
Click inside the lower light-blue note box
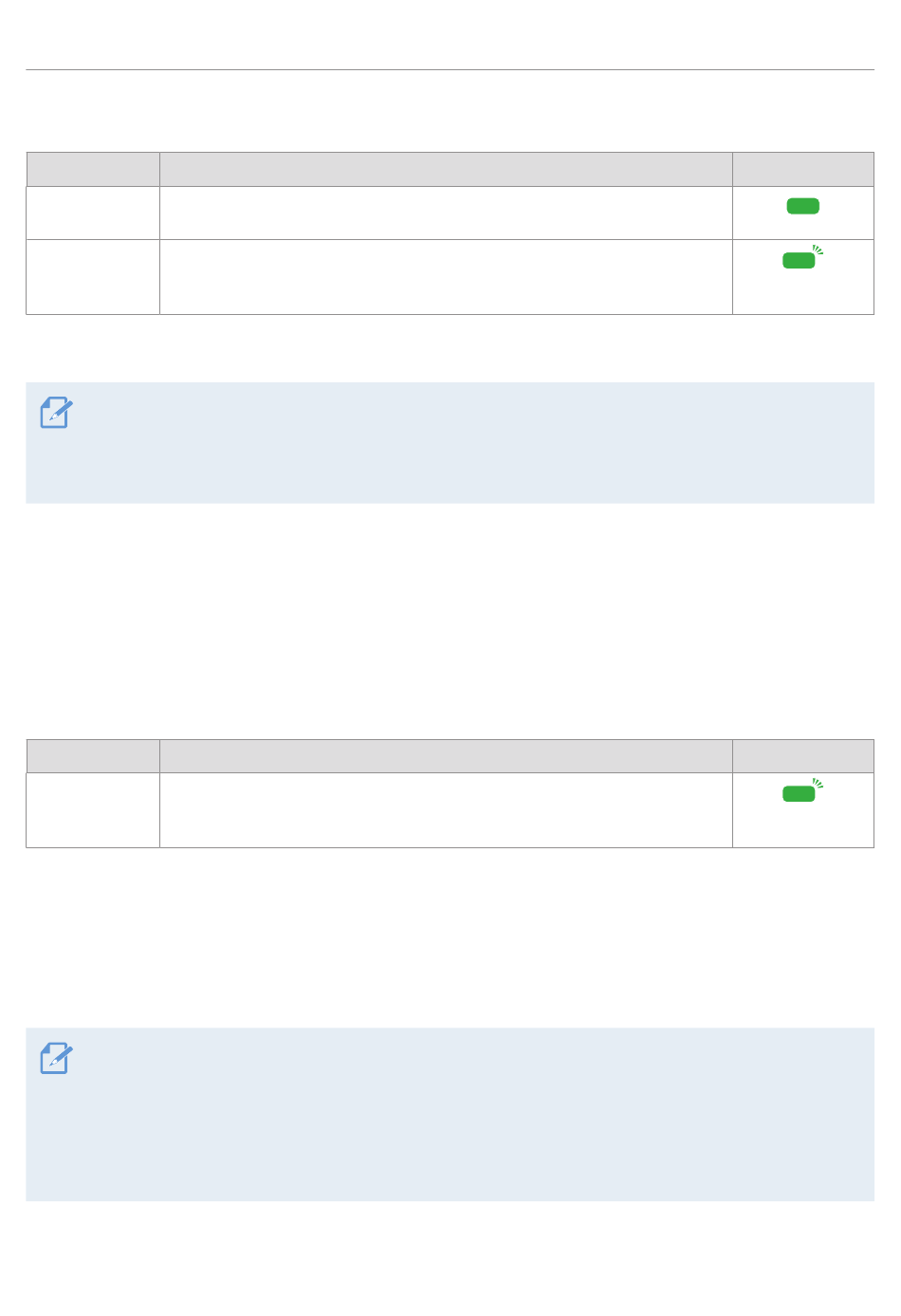click(x=450, y=1115)
